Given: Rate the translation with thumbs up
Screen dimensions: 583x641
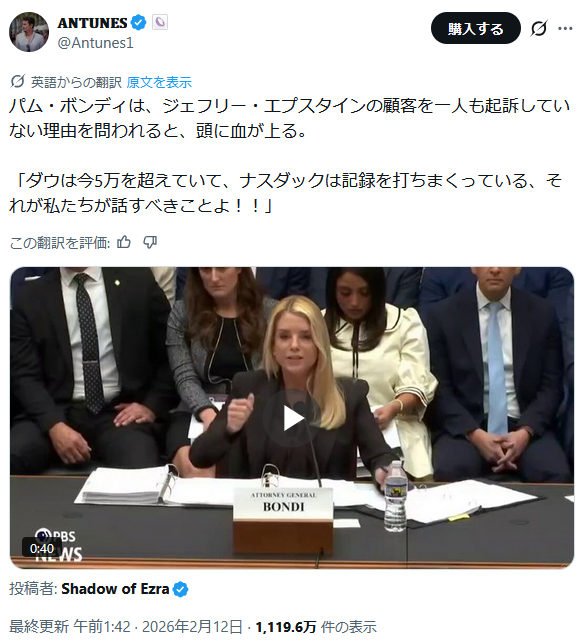Looking at the screenshot, I should (x=124, y=242).
